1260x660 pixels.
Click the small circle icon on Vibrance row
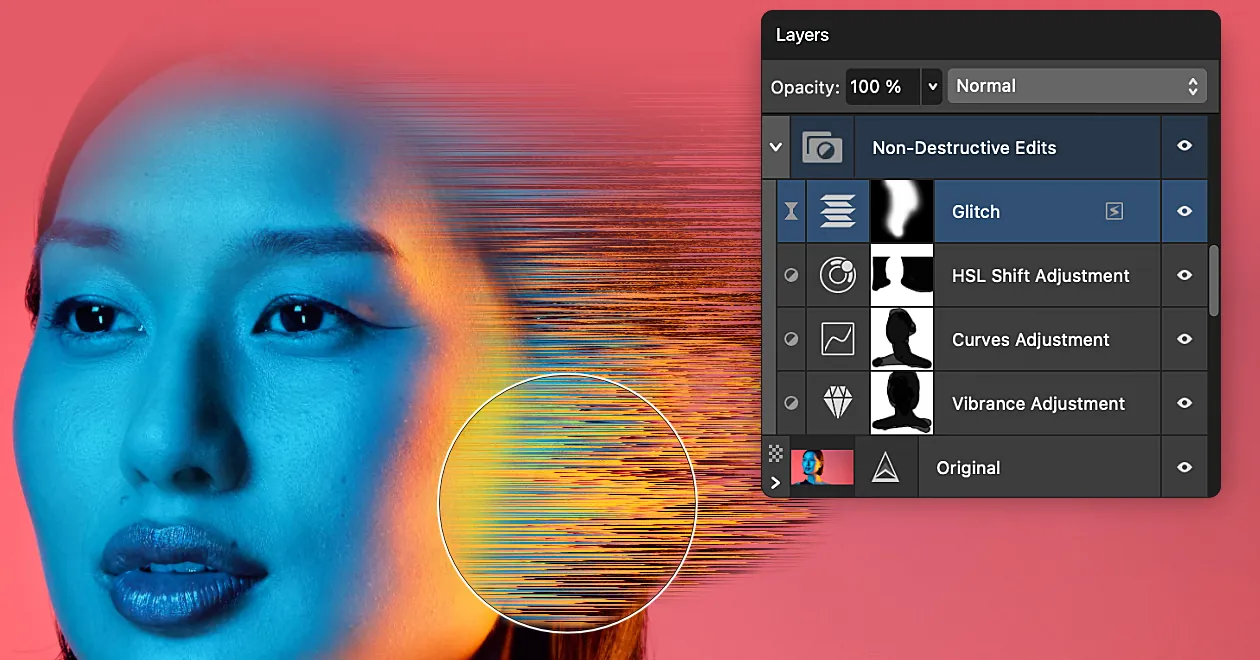[791, 403]
